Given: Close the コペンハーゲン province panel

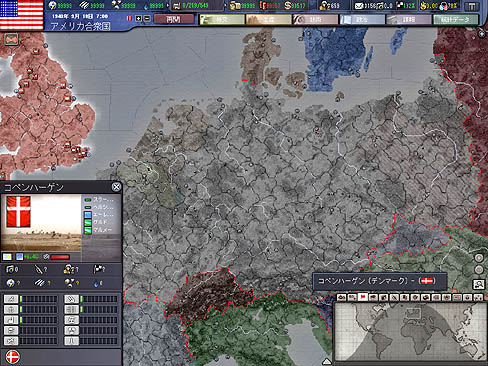Looking at the screenshot, I should click(116, 187).
